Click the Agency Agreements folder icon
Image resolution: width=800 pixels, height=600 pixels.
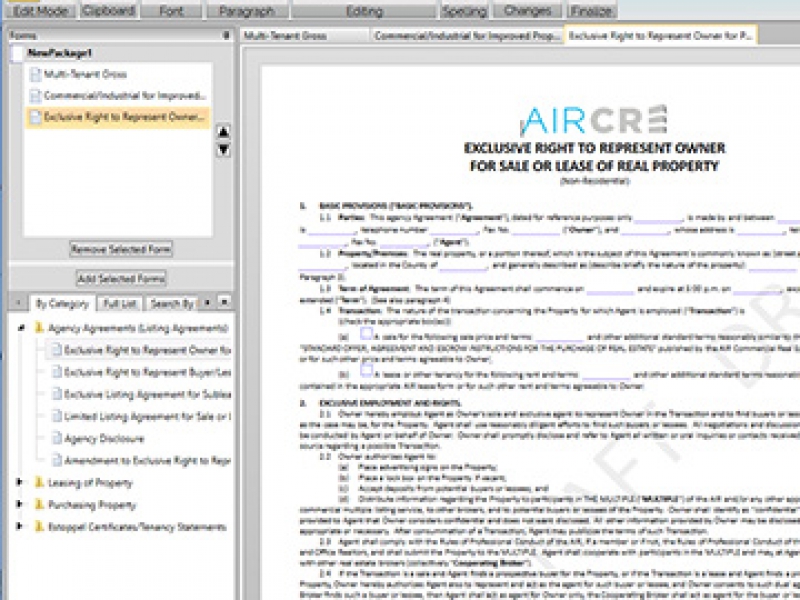38,326
